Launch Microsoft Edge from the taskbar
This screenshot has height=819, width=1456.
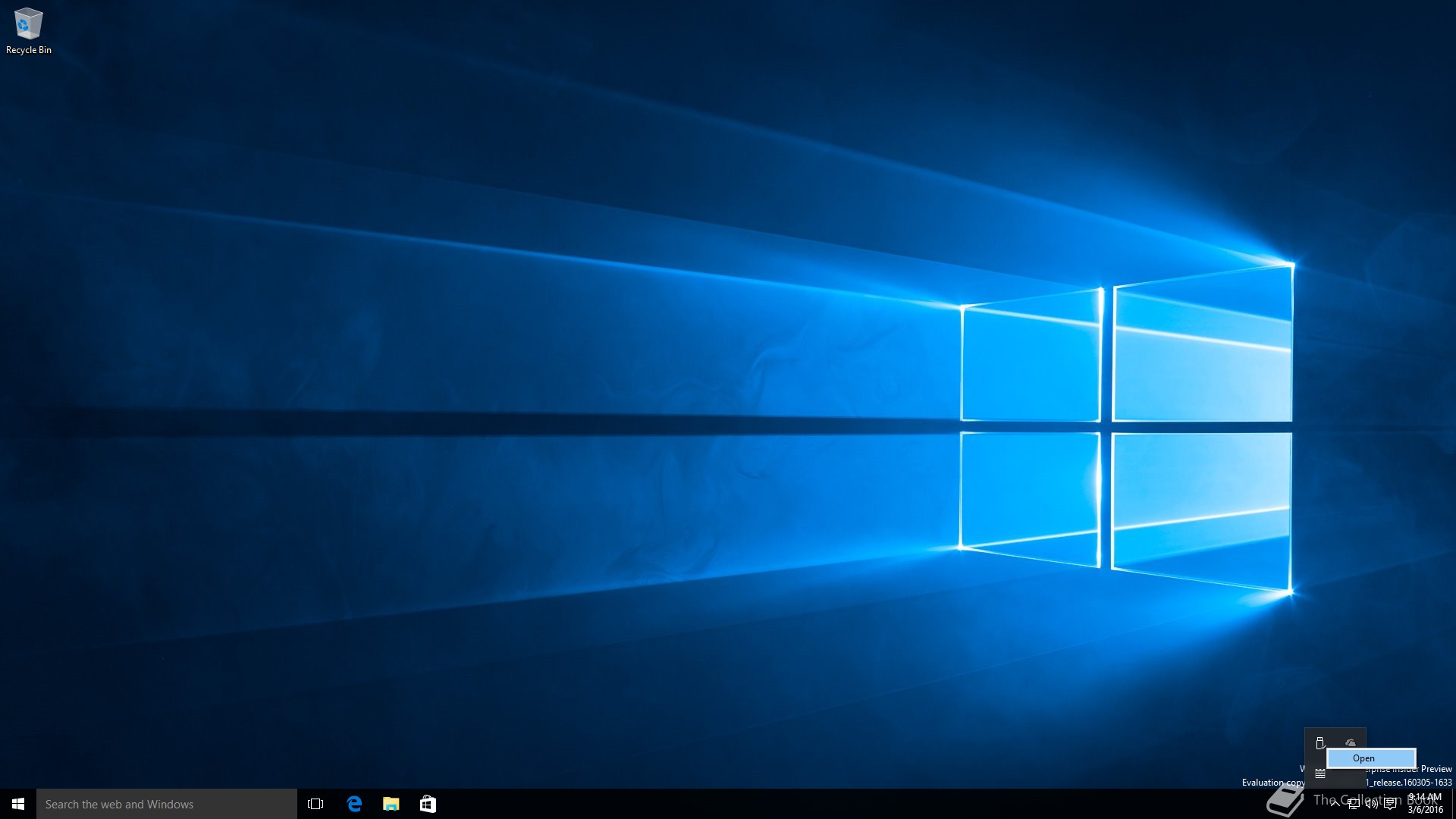tap(354, 804)
